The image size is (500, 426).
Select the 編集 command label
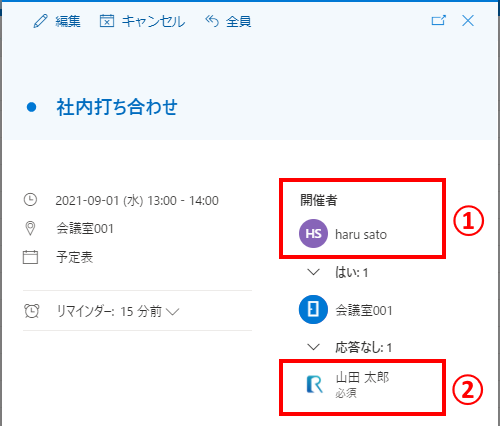pyautogui.click(x=68, y=21)
